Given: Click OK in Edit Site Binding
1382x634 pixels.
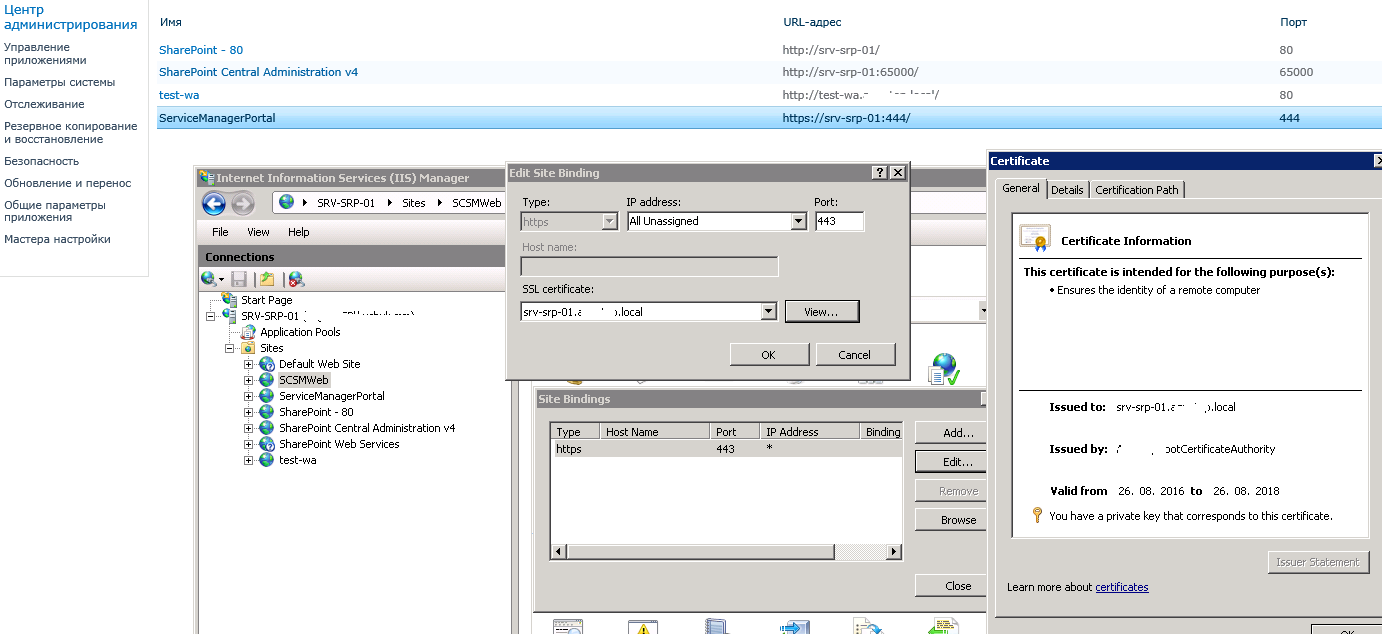Looking at the screenshot, I should [x=769, y=355].
